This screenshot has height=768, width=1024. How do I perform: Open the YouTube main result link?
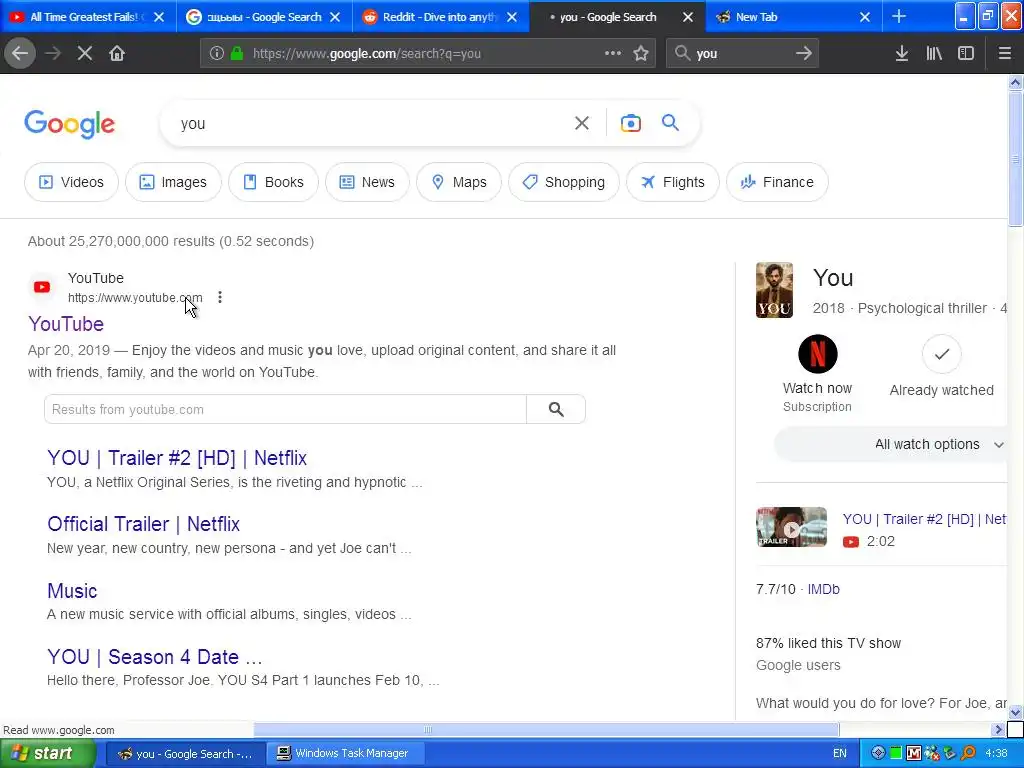[x=66, y=324]
